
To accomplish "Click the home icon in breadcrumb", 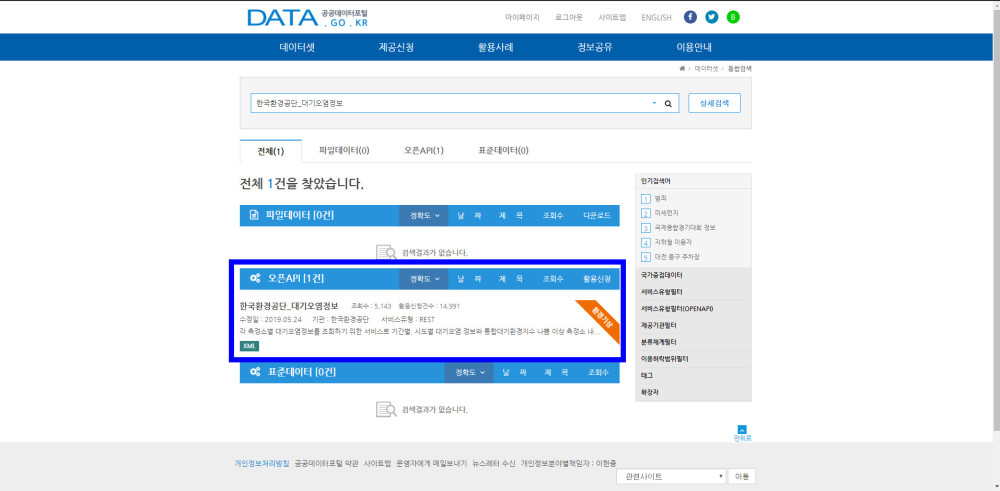I will [682, 68].
